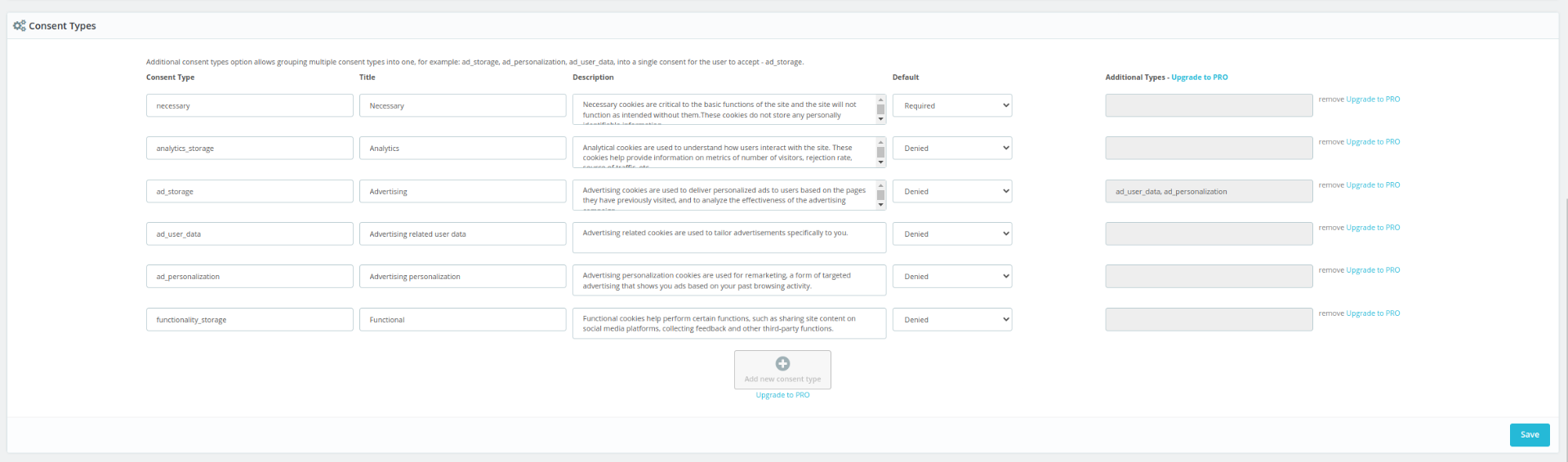The width and height of the screenshot is (1568, 462).
Task: Click the analytics_storage consent type field
Action: (249, 149)
